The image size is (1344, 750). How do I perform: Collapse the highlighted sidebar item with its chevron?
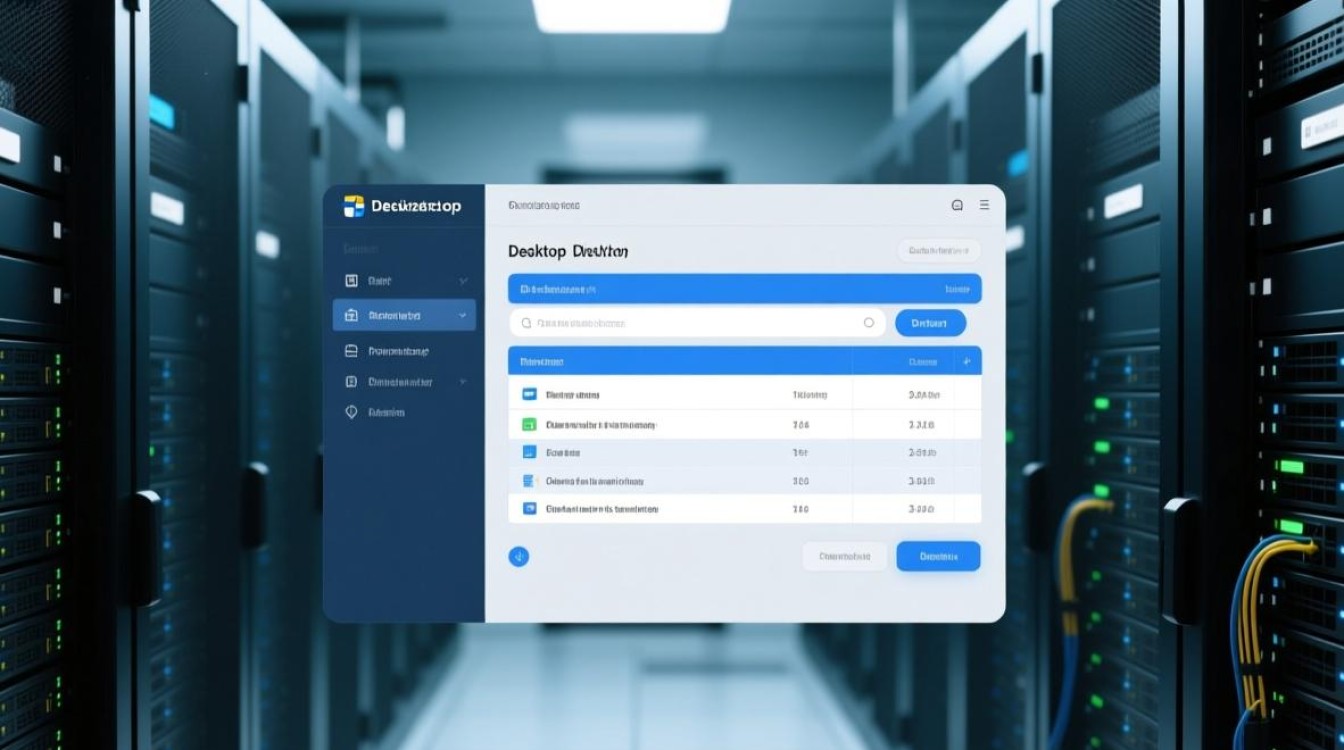(462, 315)
